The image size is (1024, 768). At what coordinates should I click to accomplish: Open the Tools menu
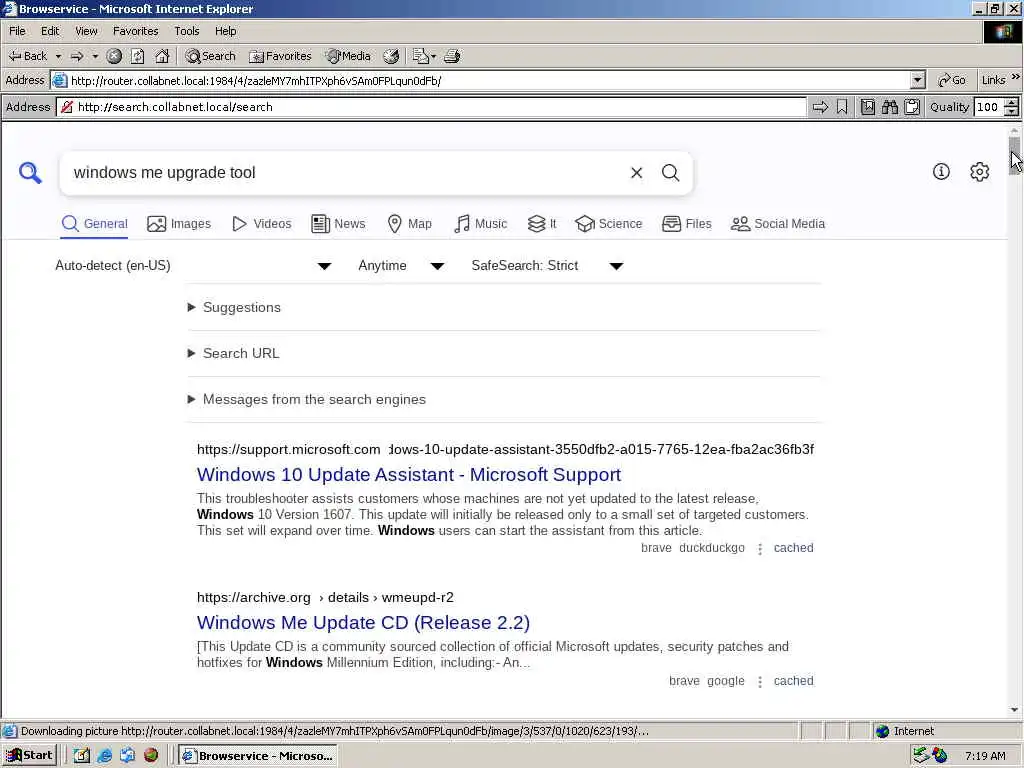187,31
